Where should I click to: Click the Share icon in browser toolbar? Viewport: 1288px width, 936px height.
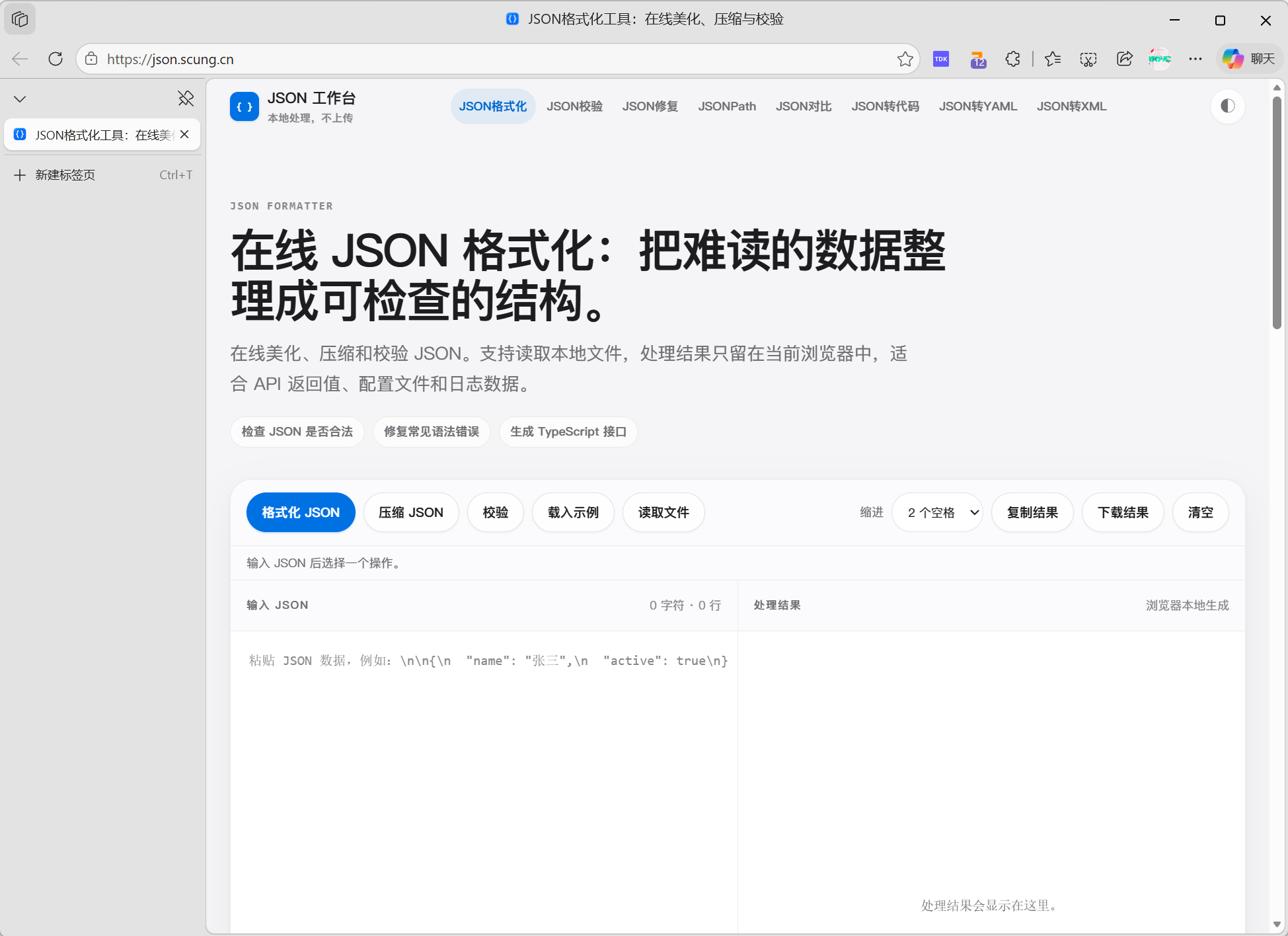click(1124, 59)
